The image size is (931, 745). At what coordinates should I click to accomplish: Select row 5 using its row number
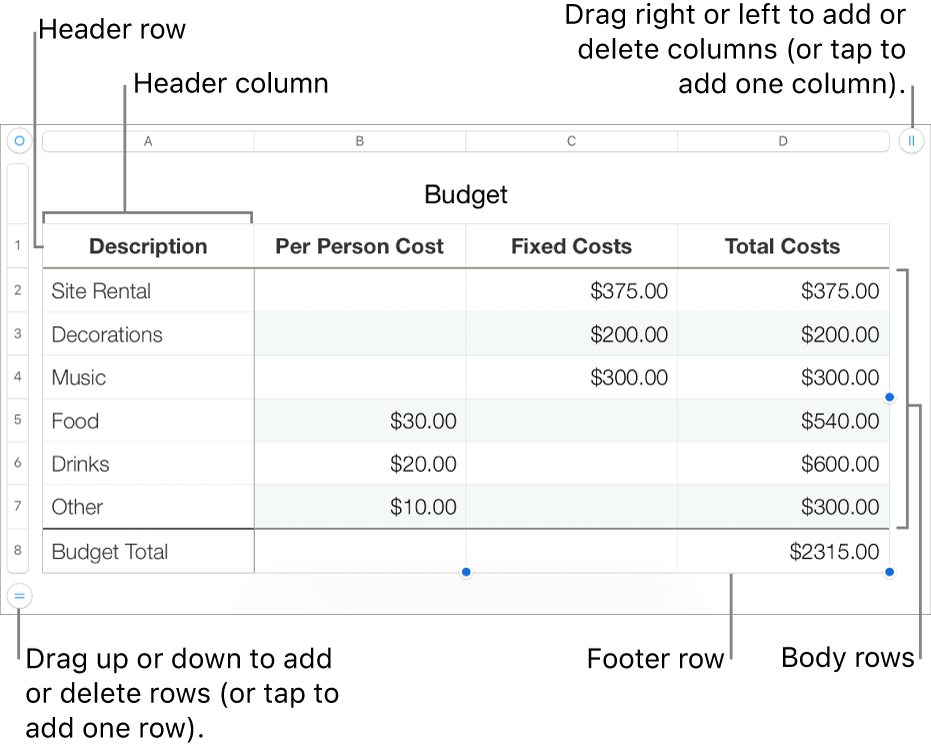click(x=17, y=421)
